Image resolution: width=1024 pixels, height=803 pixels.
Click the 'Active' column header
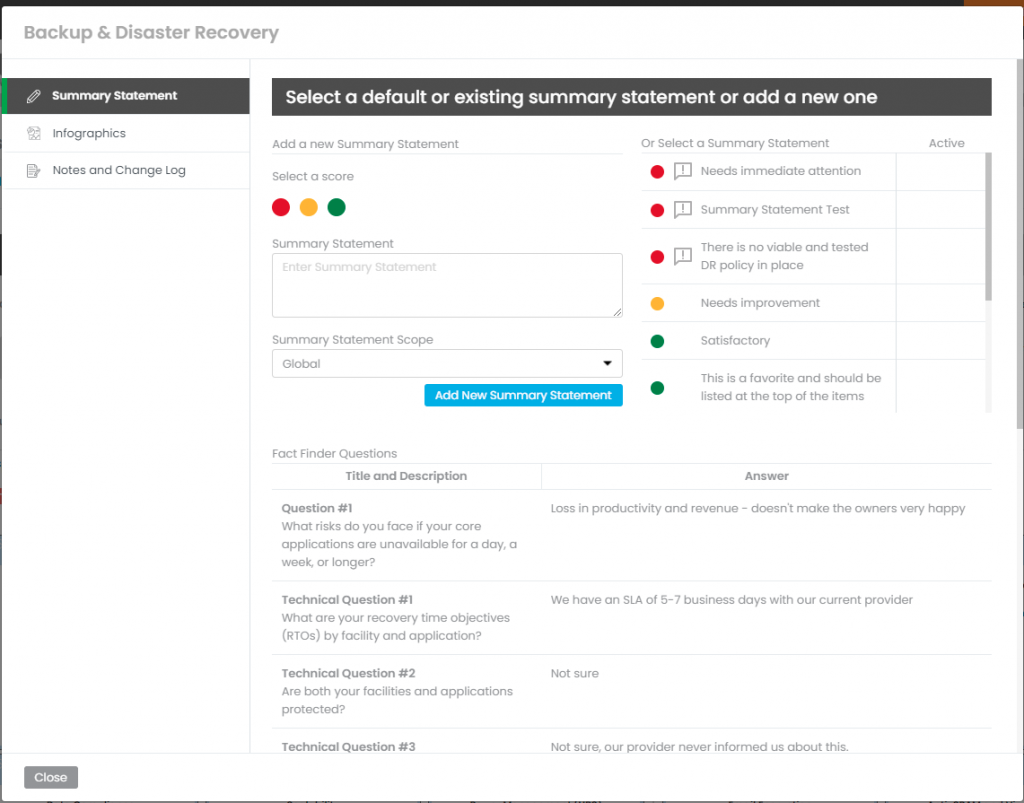pos(946,143)
